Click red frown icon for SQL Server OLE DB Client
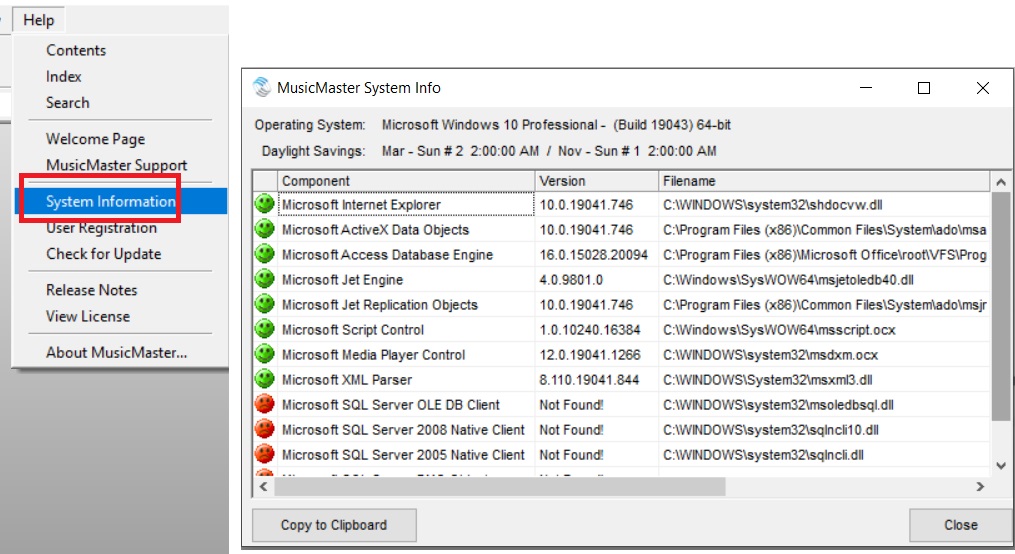The width and height of the screenshot is (1015, 554). pos(264,404)
